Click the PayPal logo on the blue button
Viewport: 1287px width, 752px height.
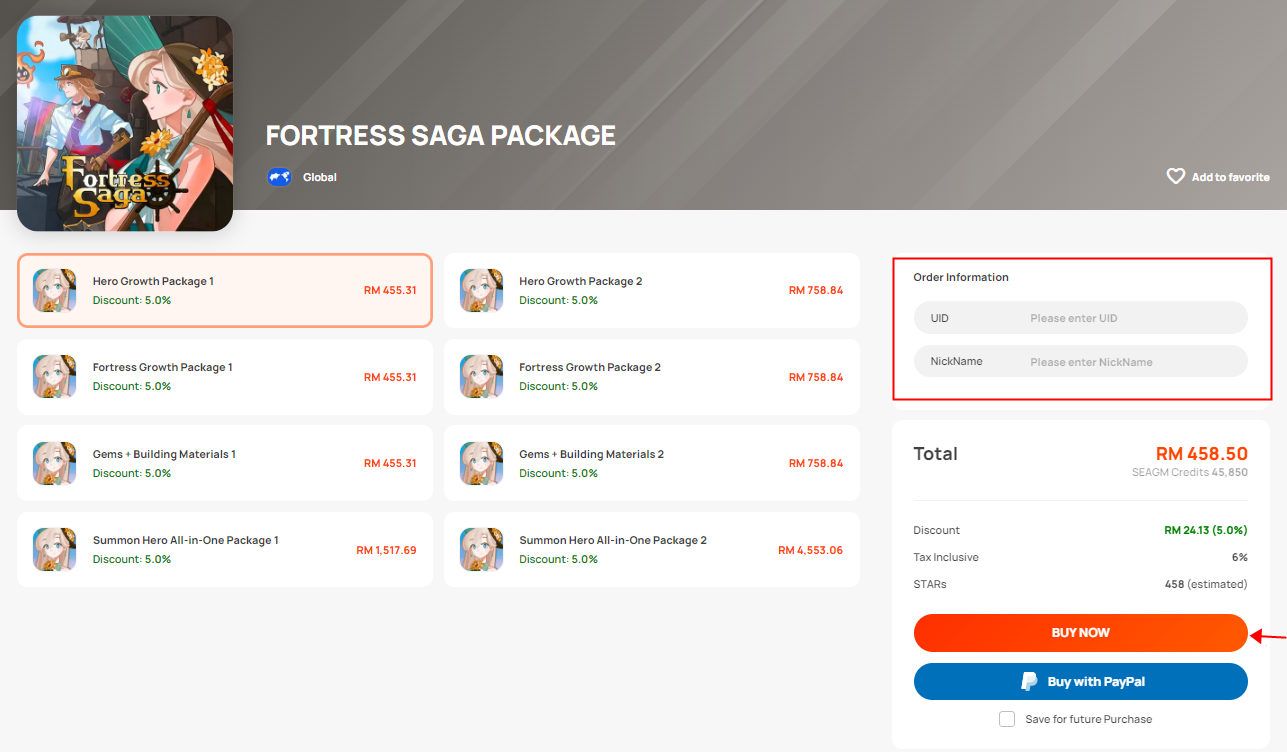click(1029, 681)
